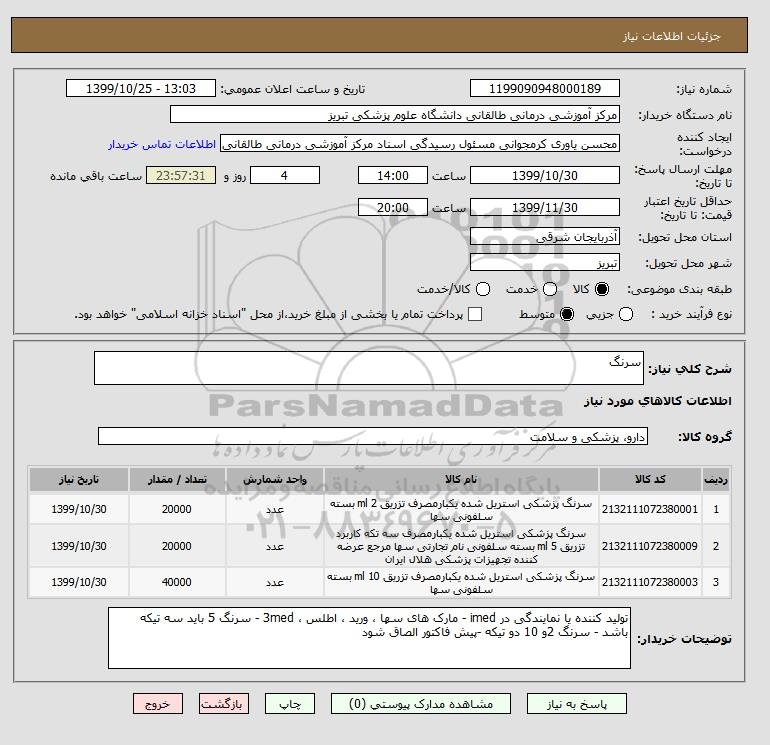The image size is (770, 745).
Task: Click the buyer organization name field
Action: tap(395, 114)
